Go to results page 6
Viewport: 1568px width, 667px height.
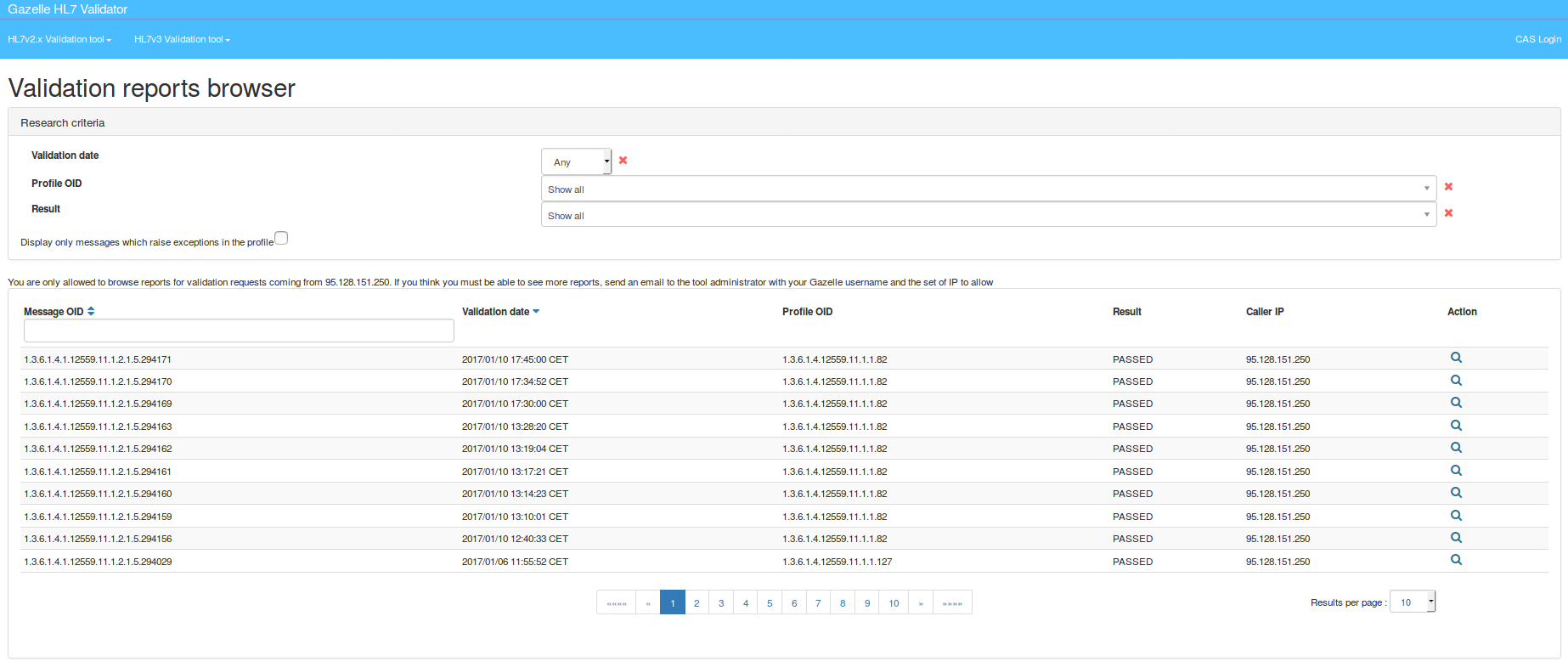pos(794,602)
